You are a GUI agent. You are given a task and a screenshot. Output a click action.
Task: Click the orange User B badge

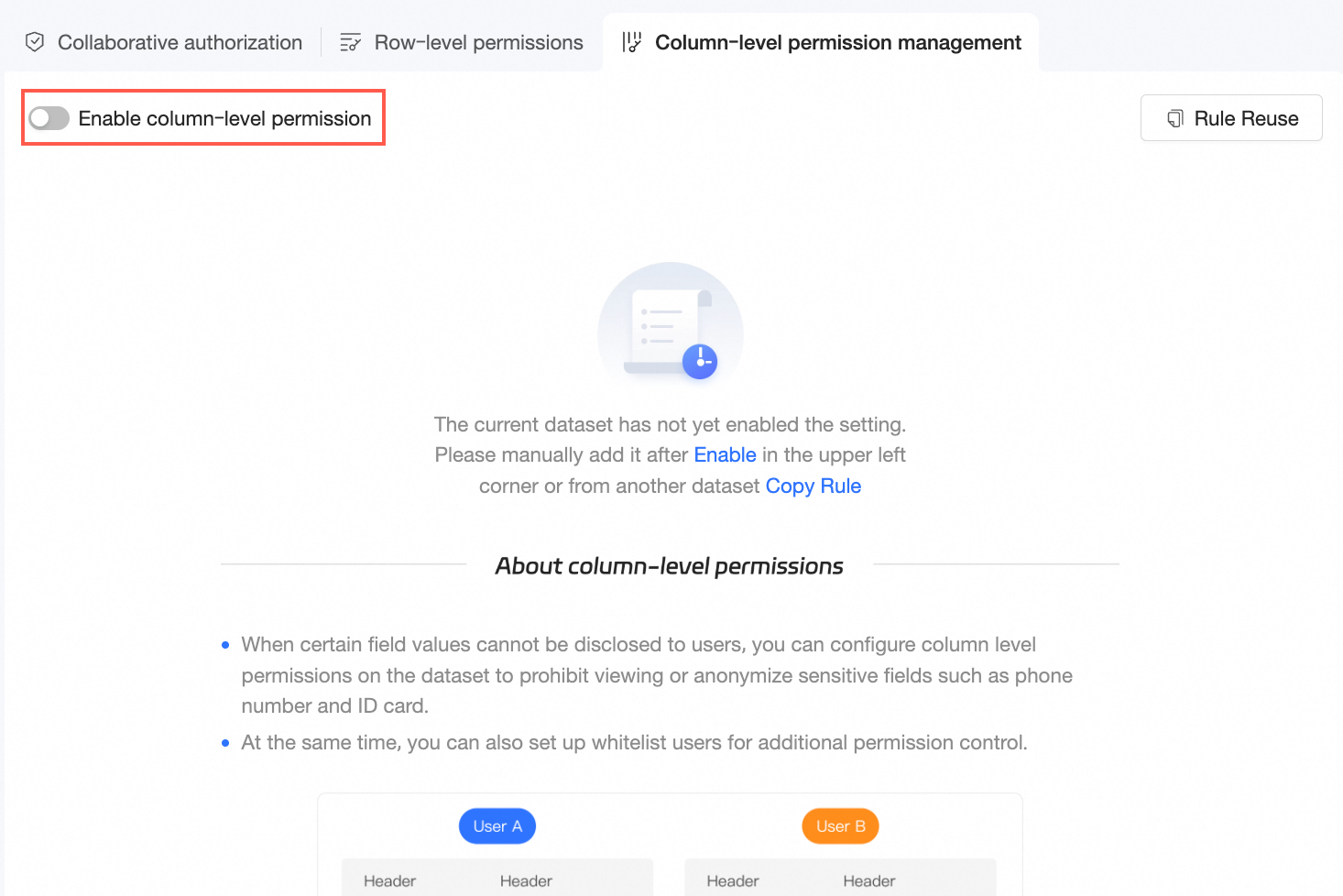click(840, 826)
